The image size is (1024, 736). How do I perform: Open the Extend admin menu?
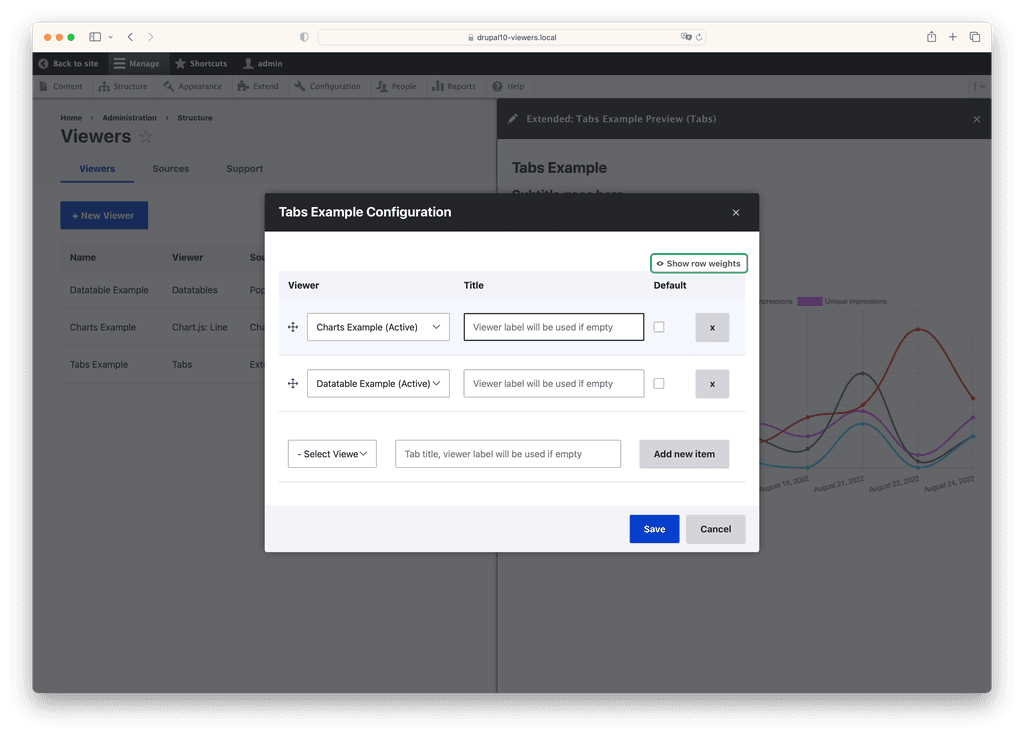258,86
